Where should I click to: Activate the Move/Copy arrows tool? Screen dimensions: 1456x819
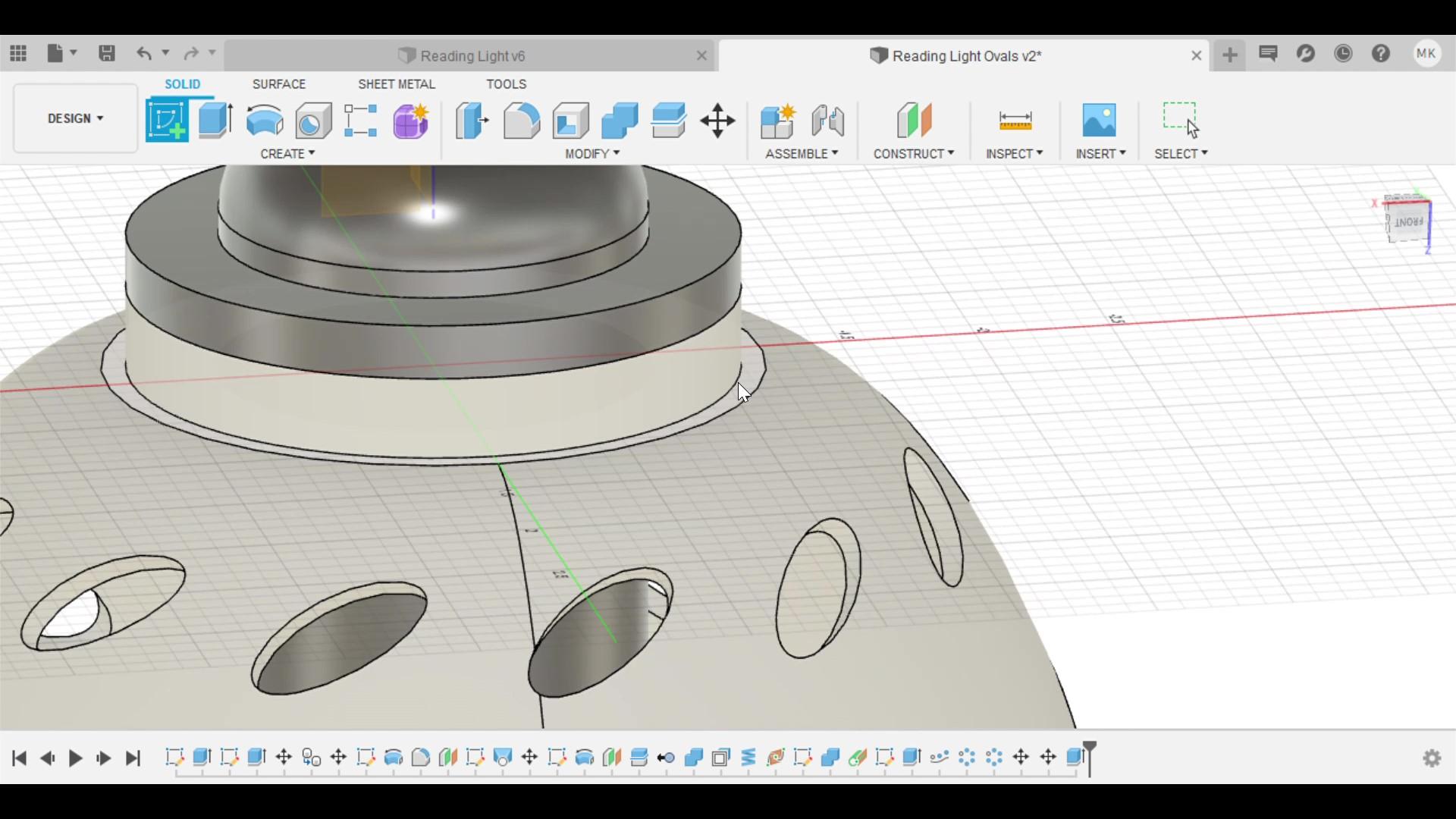(717, 120)
